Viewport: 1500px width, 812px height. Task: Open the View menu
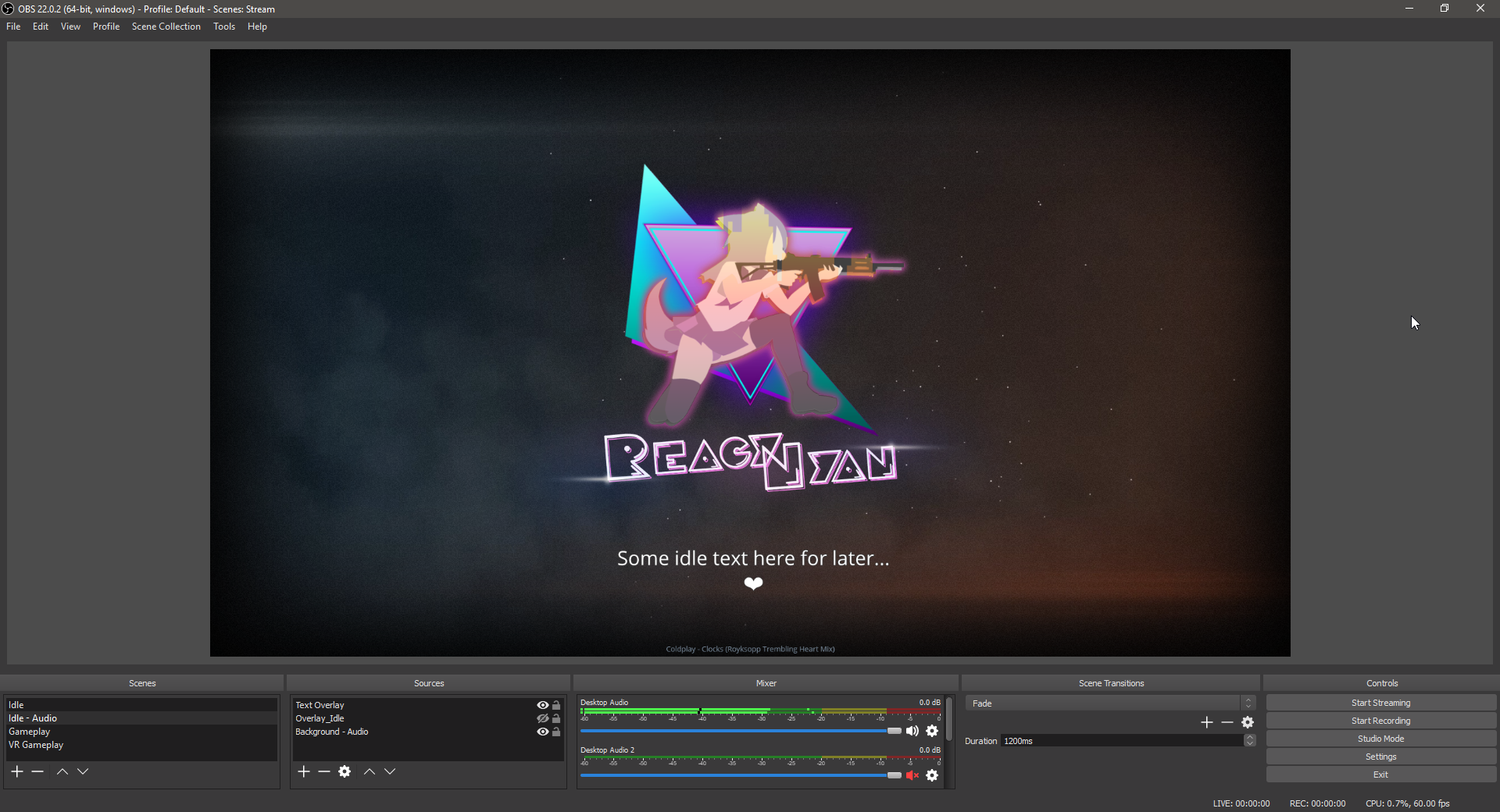(x=70, y=27)
